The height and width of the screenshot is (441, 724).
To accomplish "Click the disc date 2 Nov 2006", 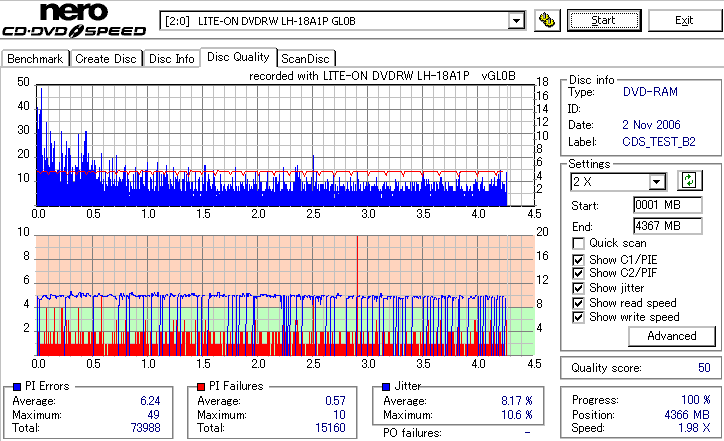I will pos(651,125).
